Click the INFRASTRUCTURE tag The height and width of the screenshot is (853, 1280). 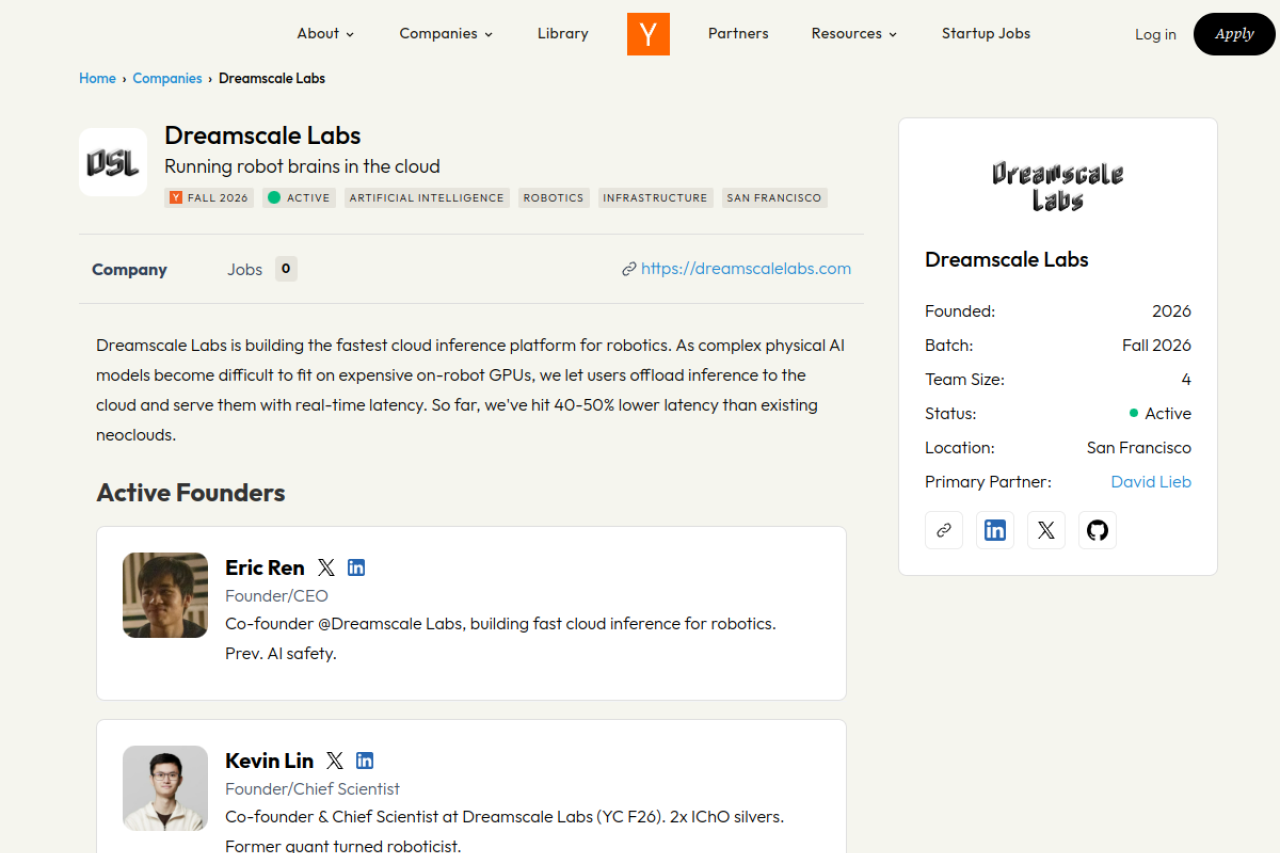coord(655,198)
